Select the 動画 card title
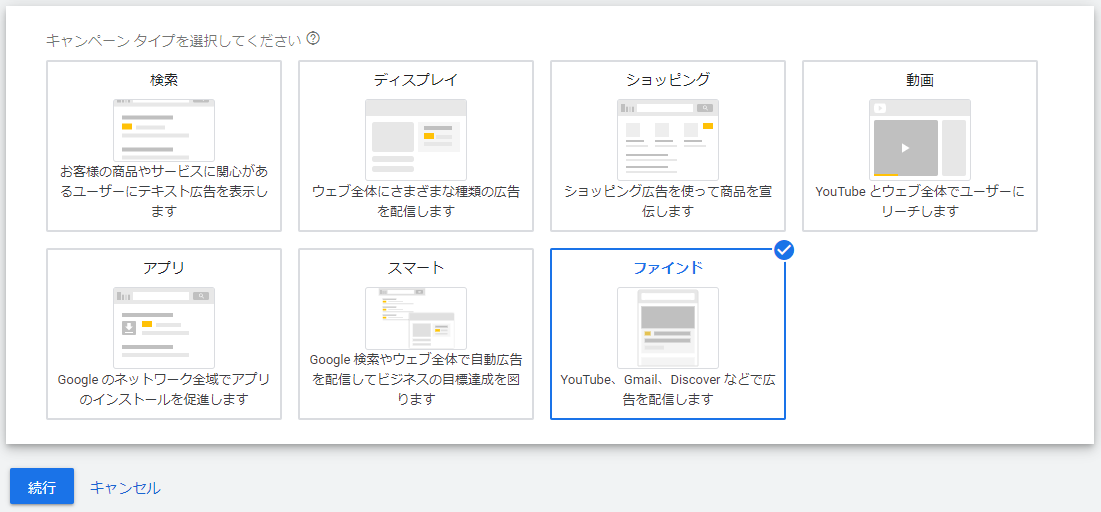 [920, 79]
